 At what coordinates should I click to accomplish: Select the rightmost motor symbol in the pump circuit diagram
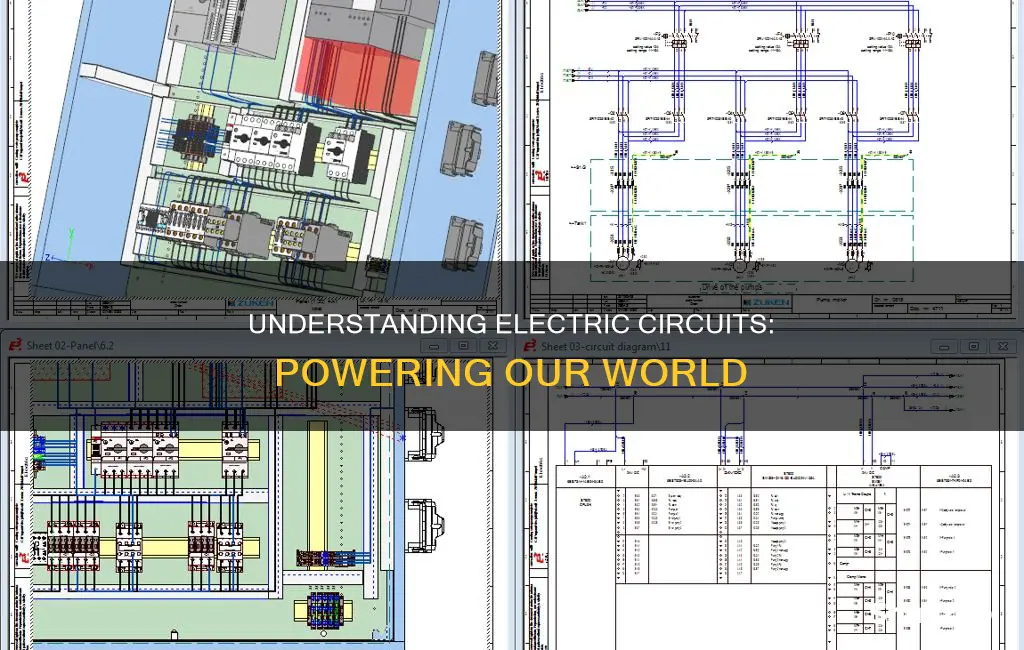click(852, 265)
